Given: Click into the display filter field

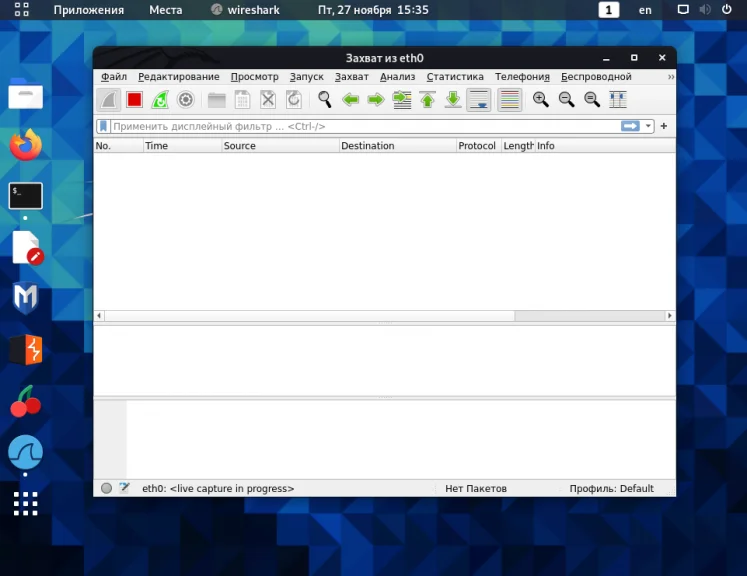Looking at the screenshot, I should [x=364, y=126].
